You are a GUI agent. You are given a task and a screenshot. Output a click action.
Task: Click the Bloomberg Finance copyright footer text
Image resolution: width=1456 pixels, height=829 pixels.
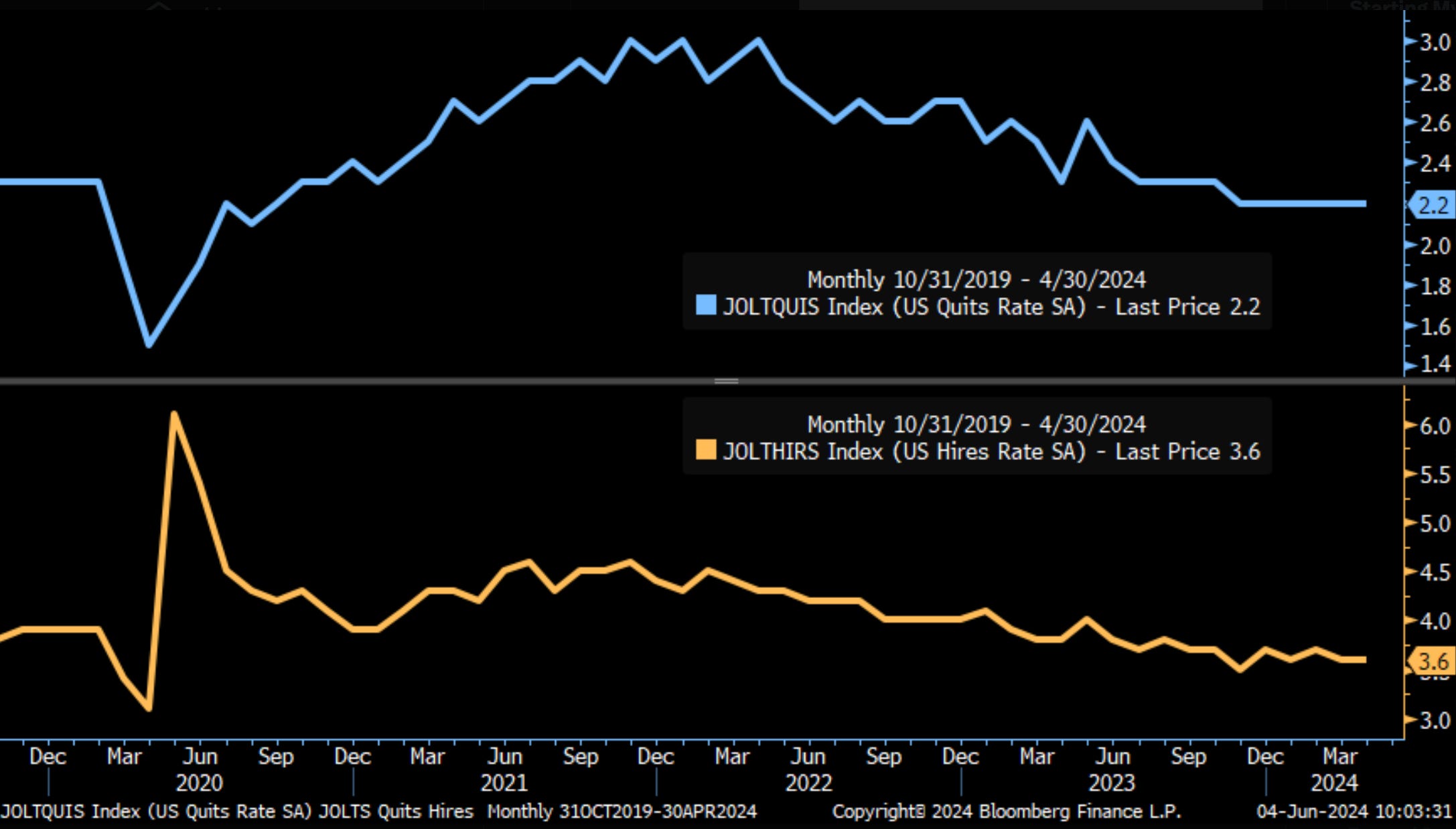(x=1007, y=812)
